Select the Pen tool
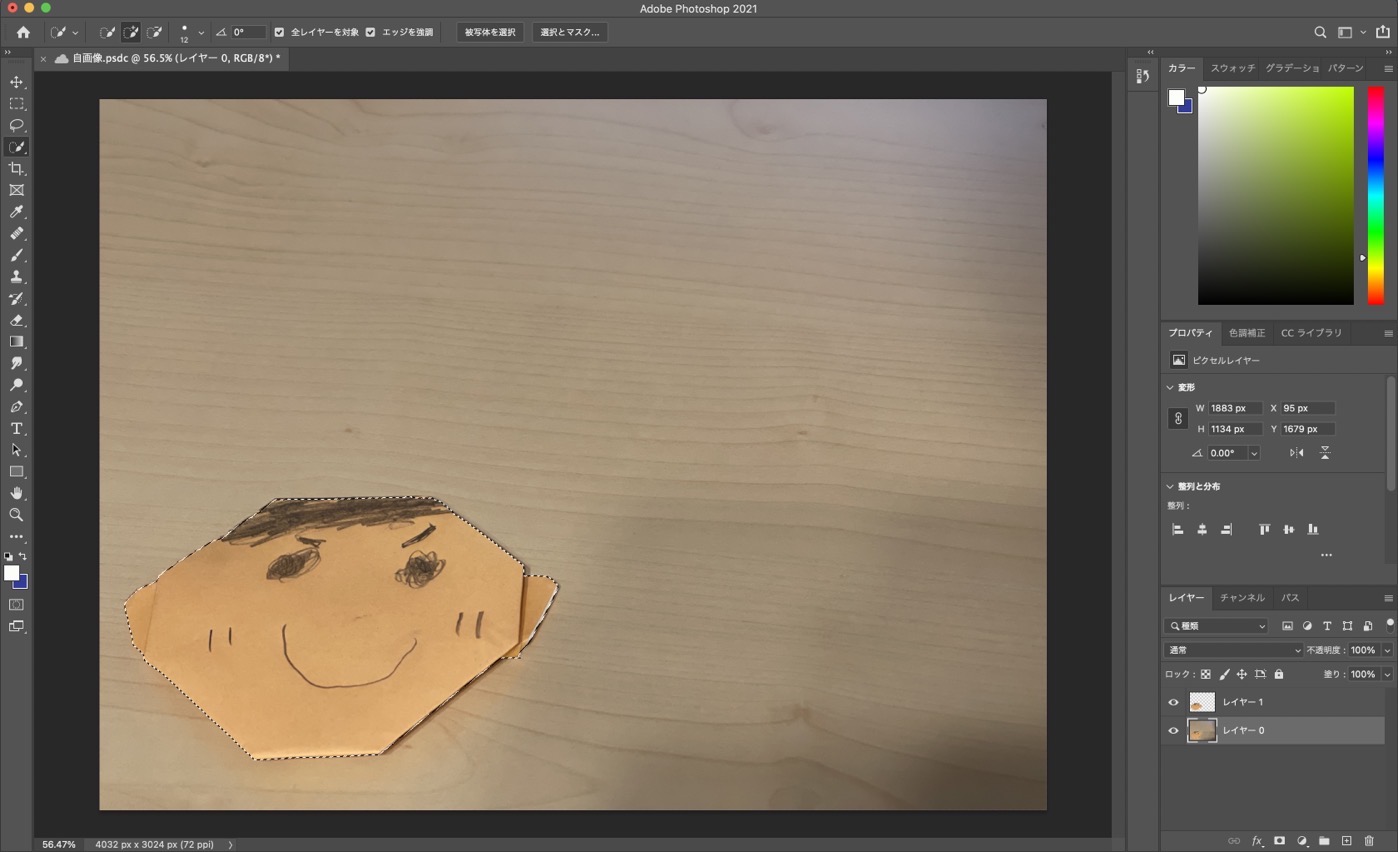Image resolution: width=1398 pixels, height=852 pixels. [x=16, y=407]
